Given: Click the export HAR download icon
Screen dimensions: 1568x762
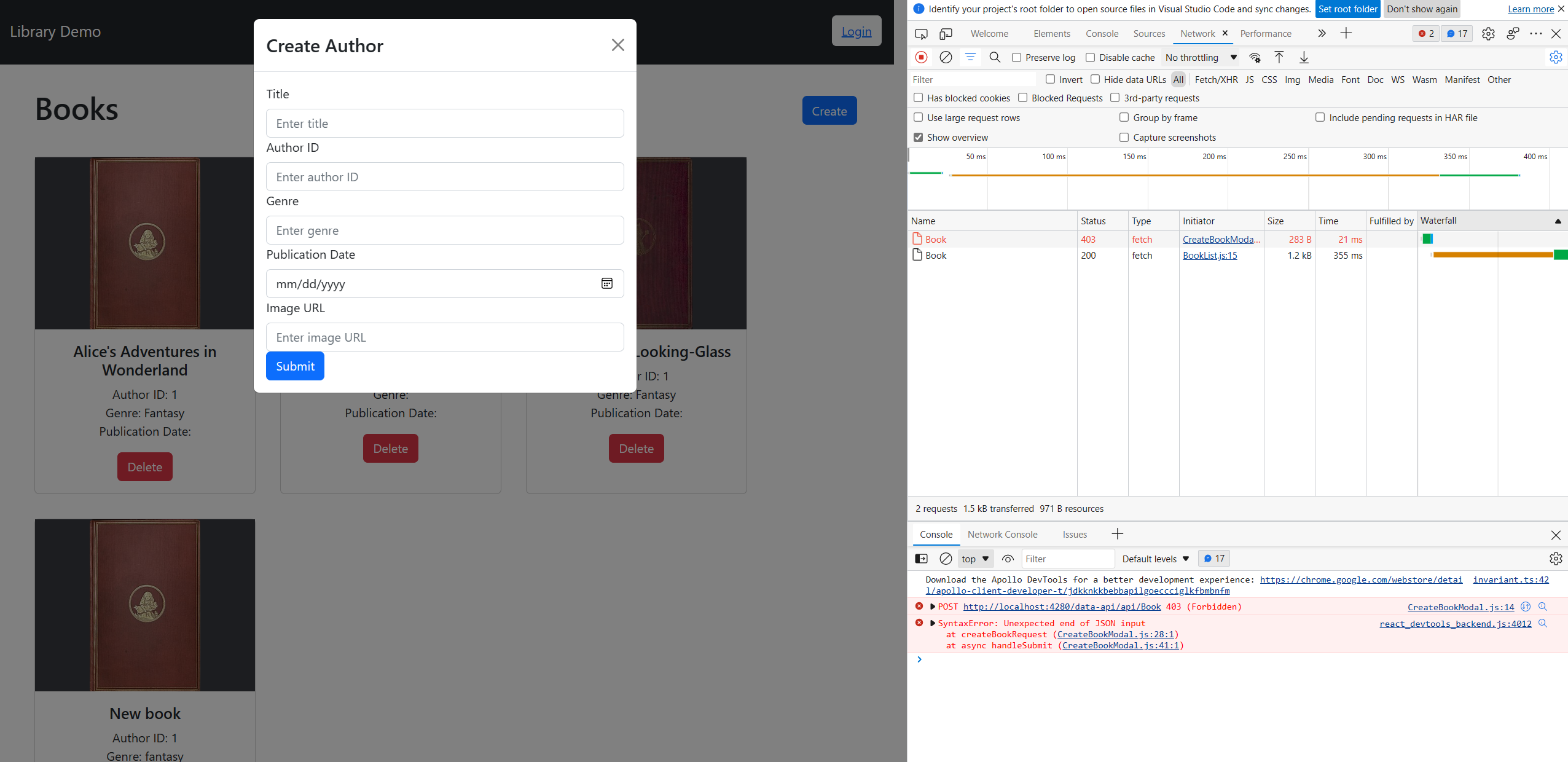Looking at the screenshot, I should tap(1304, 57).
